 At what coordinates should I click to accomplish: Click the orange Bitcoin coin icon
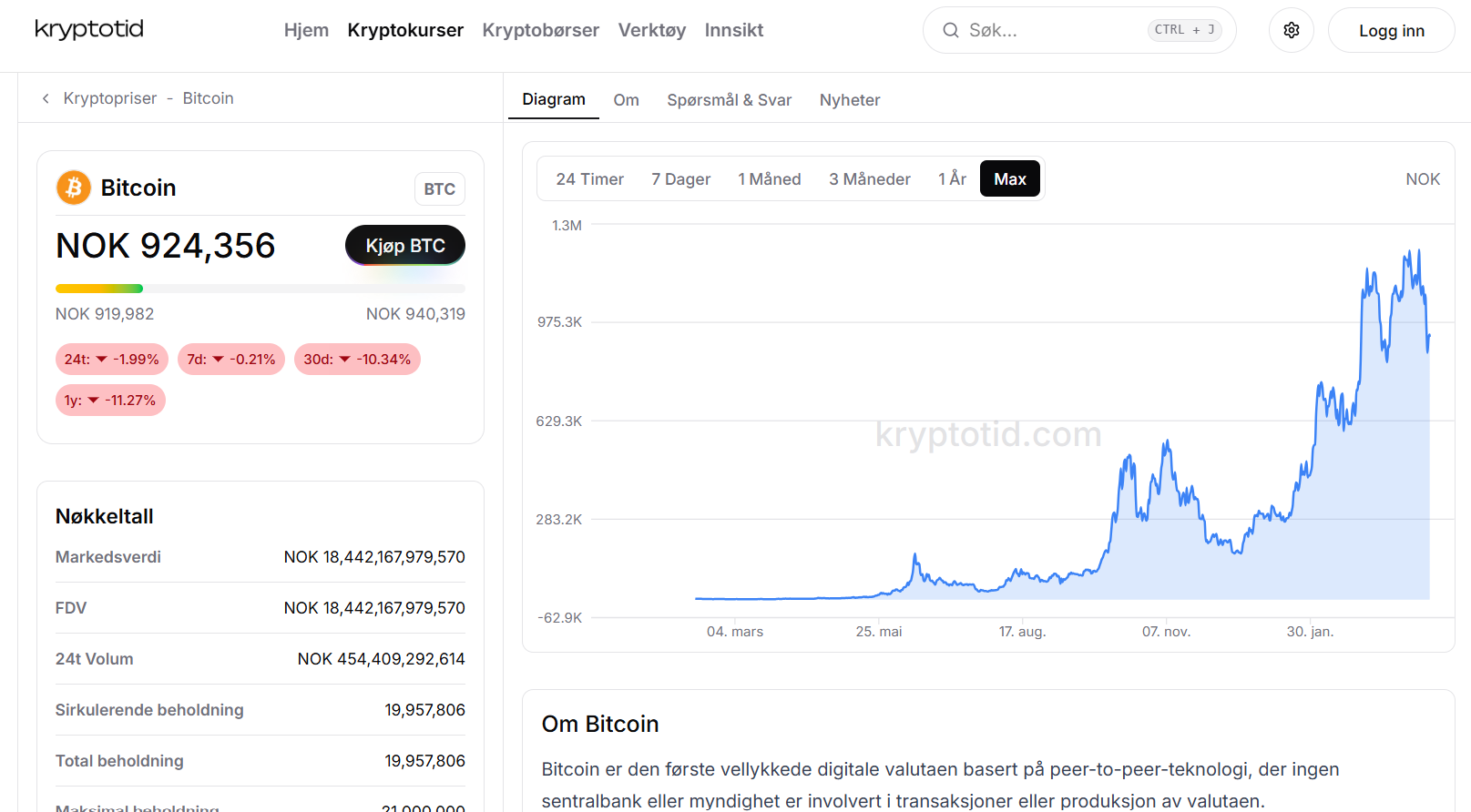[74, 188]
